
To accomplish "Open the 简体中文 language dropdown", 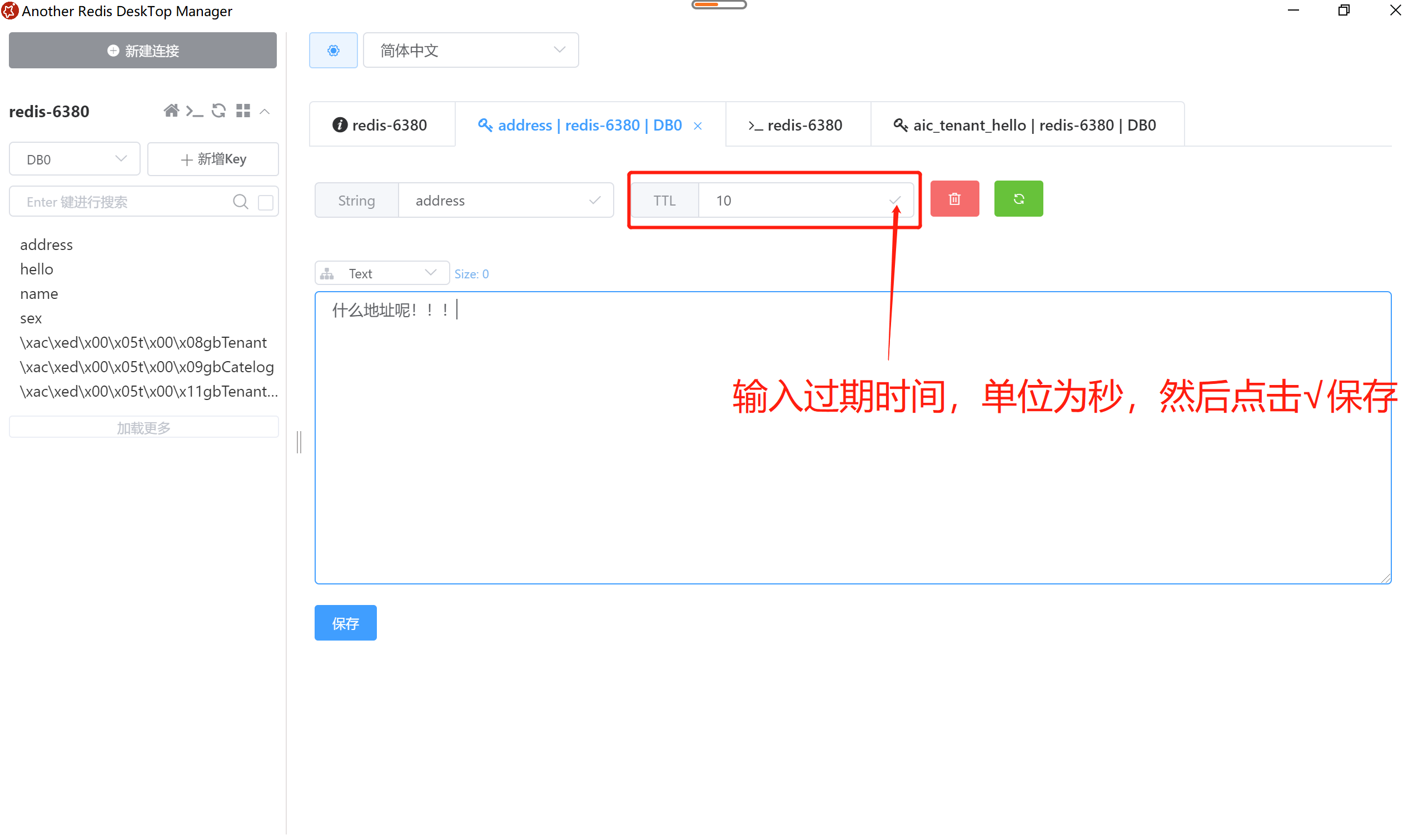I will coord(471,50).
